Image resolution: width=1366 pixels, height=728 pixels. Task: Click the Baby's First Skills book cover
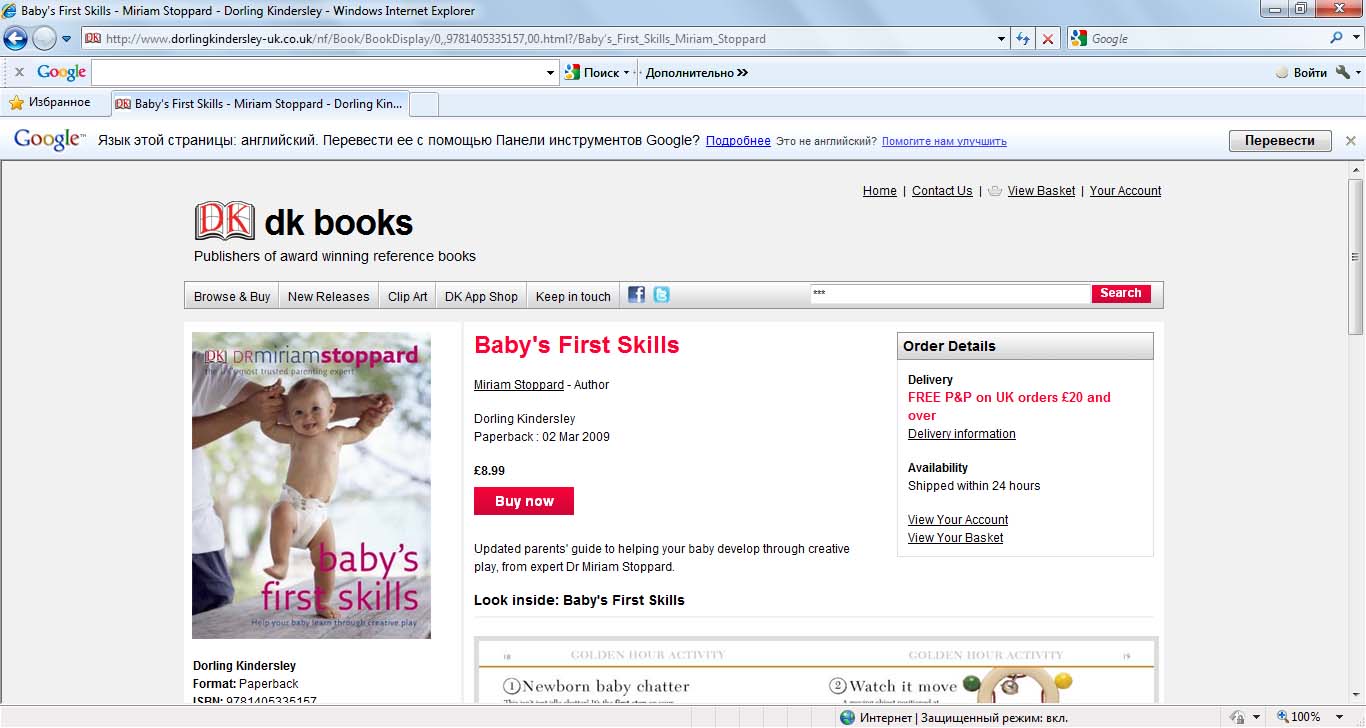tap(311, 485)
